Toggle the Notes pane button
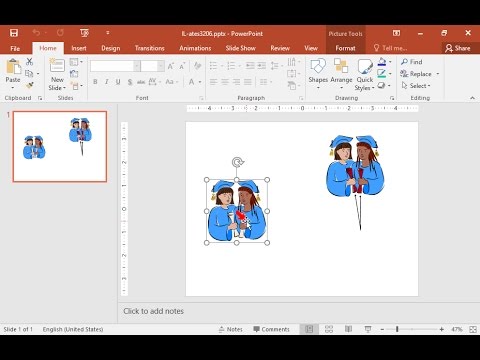Image resolution: width=480 pixels, height=360 pixels. pyautogui.click(x=231, y=329)
